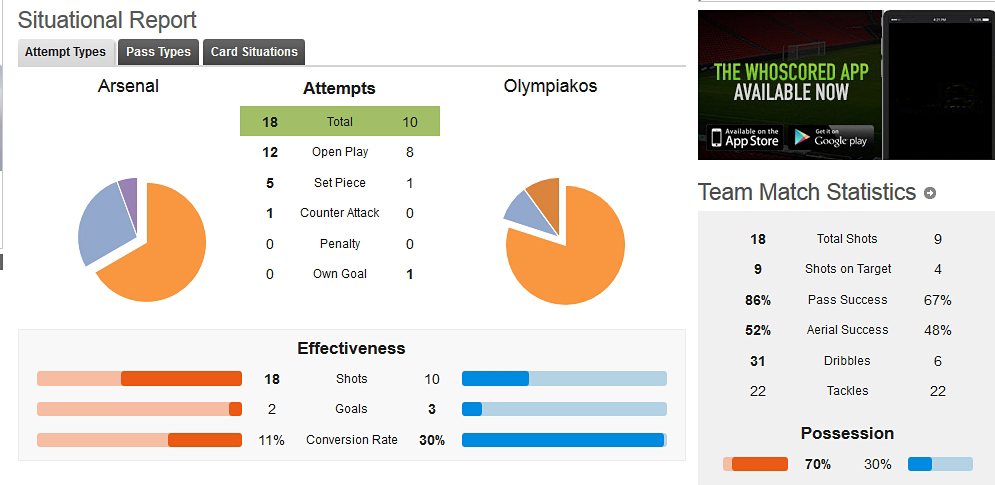Click Olympiakos' blue Possession bar
Image resolution: width=995 pixels, height=485 pixels.
coord(940,464)
